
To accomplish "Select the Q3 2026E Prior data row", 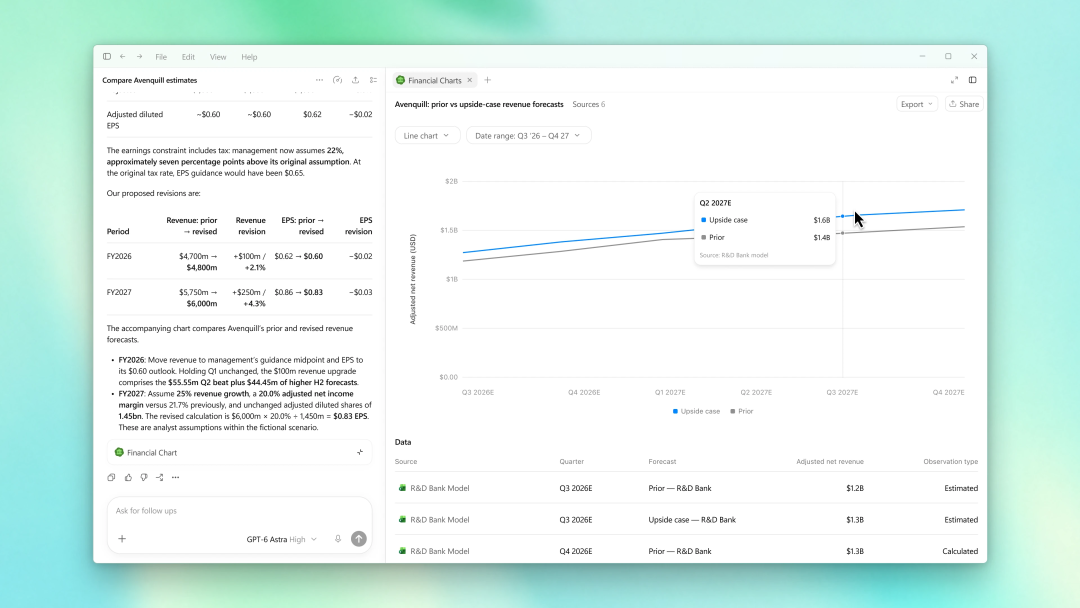I will coord(686,488).
